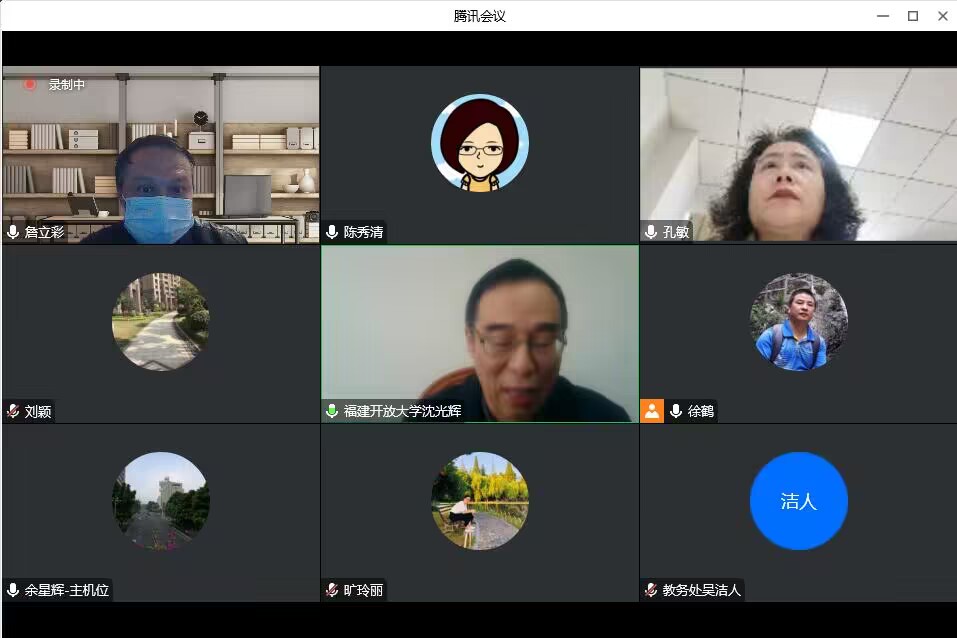Click the 詹立彩 name label
This screenshot has width=957, height=638.
(44, 232)
